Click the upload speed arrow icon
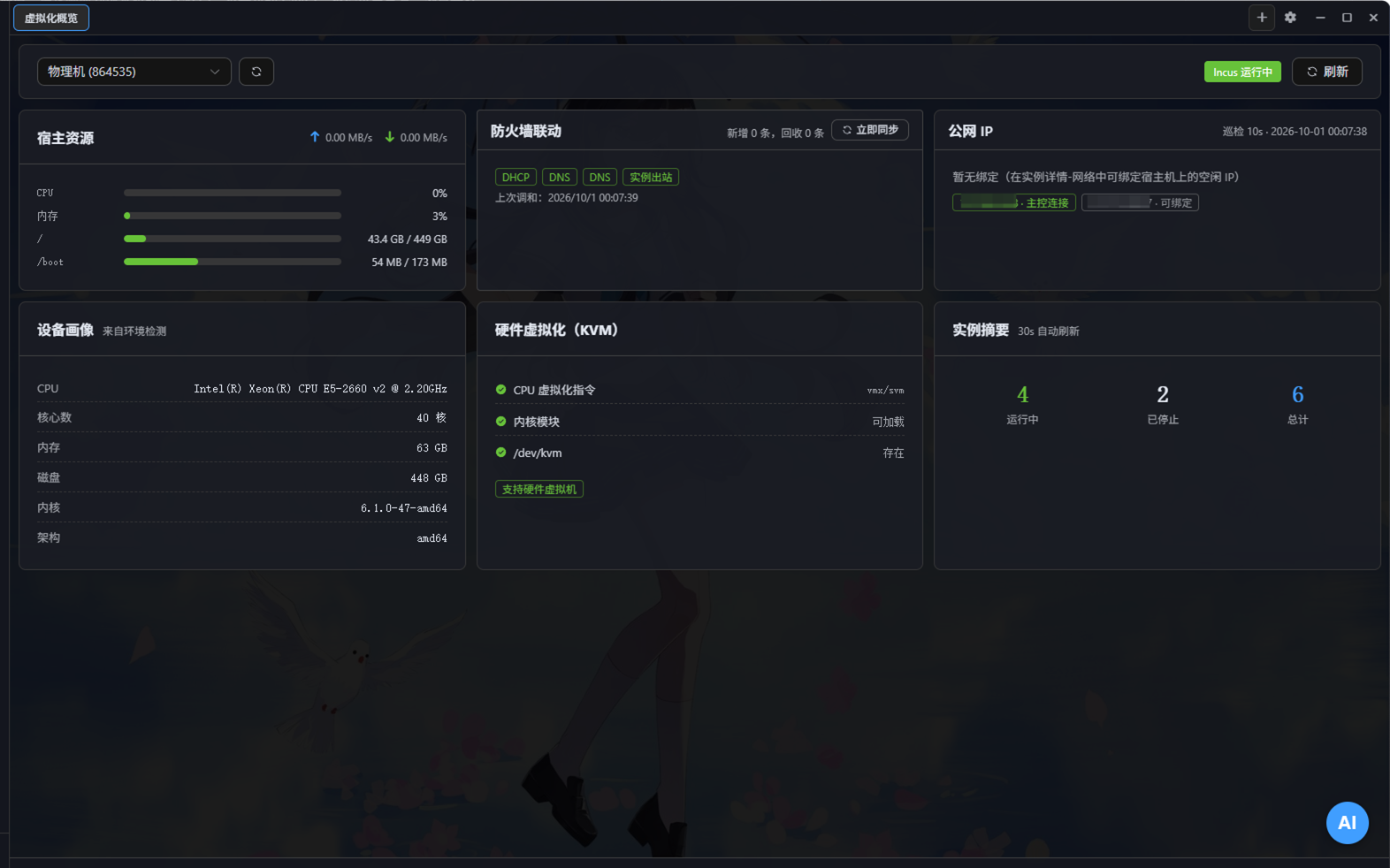Viewport: 1390px width, 868px height. [x=315, y=137]
